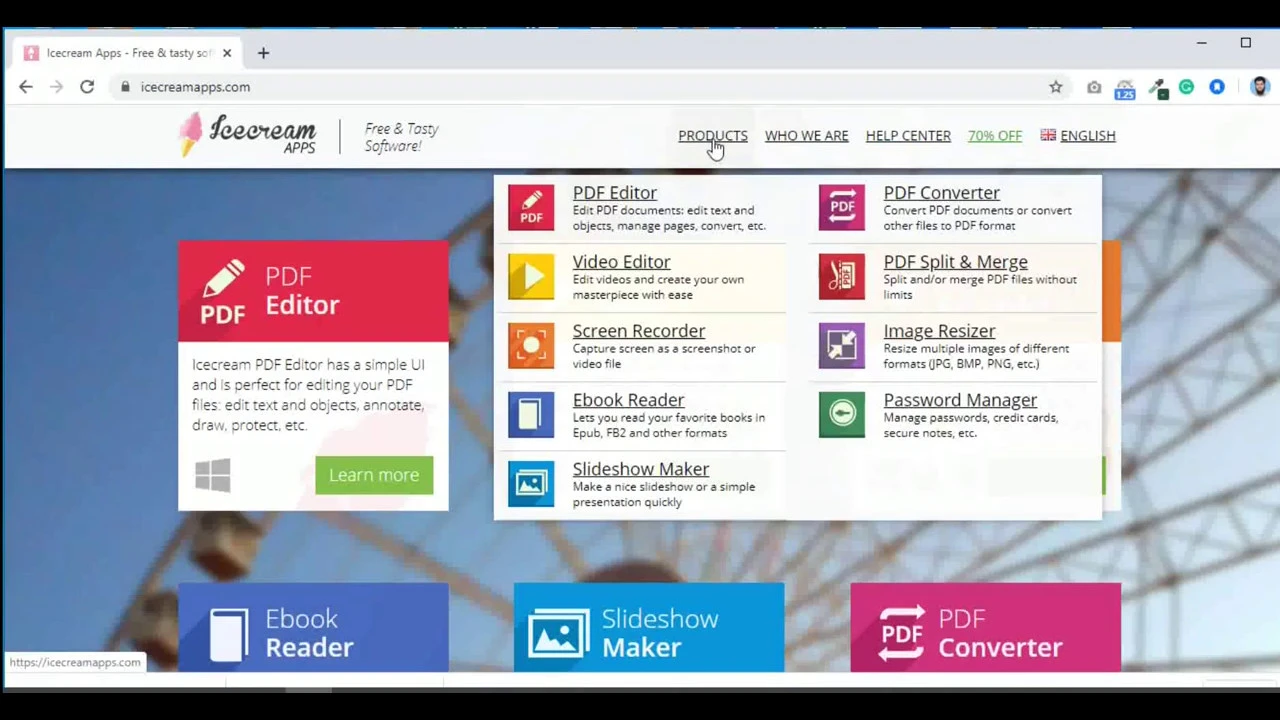The width and height of the screenshot is (1280, 720).
Task: Click the green circular extension icon
Action: click(1187, 87)
